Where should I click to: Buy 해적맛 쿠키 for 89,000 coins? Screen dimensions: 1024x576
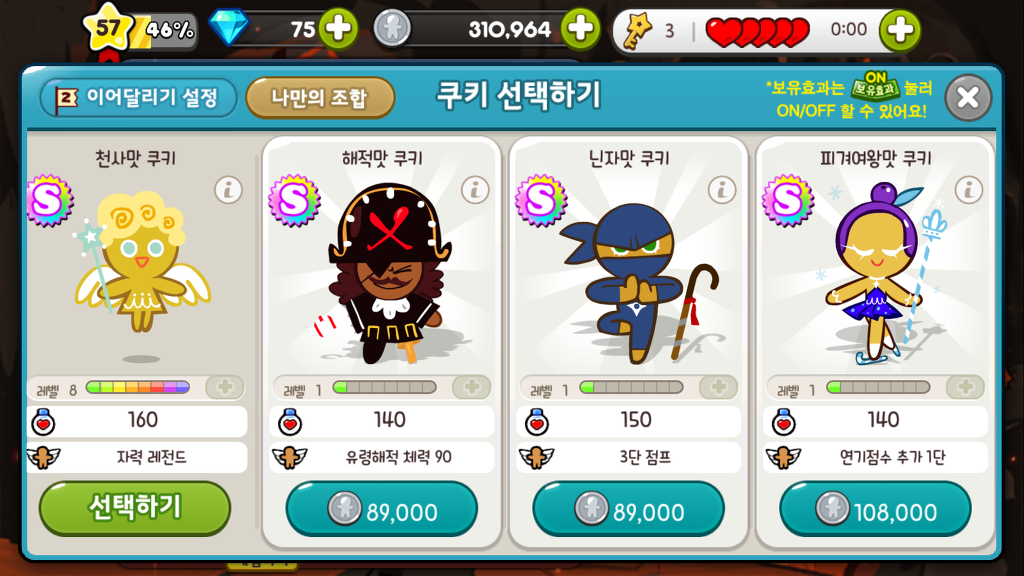(381, 509)
